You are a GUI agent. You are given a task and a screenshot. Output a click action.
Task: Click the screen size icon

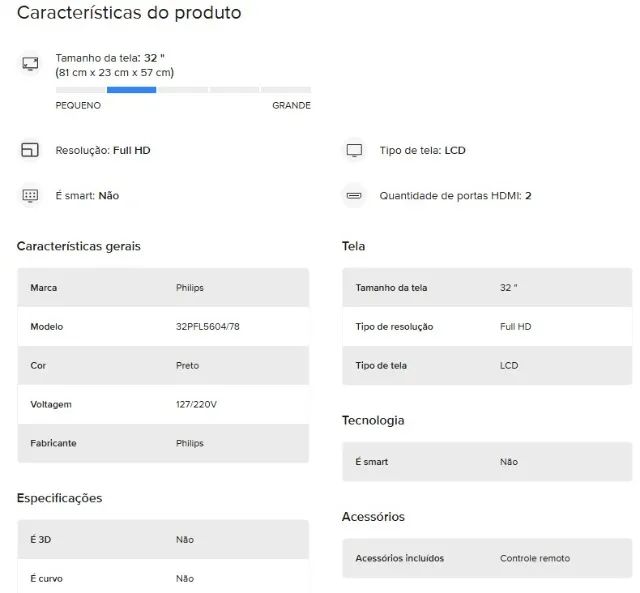30,64
